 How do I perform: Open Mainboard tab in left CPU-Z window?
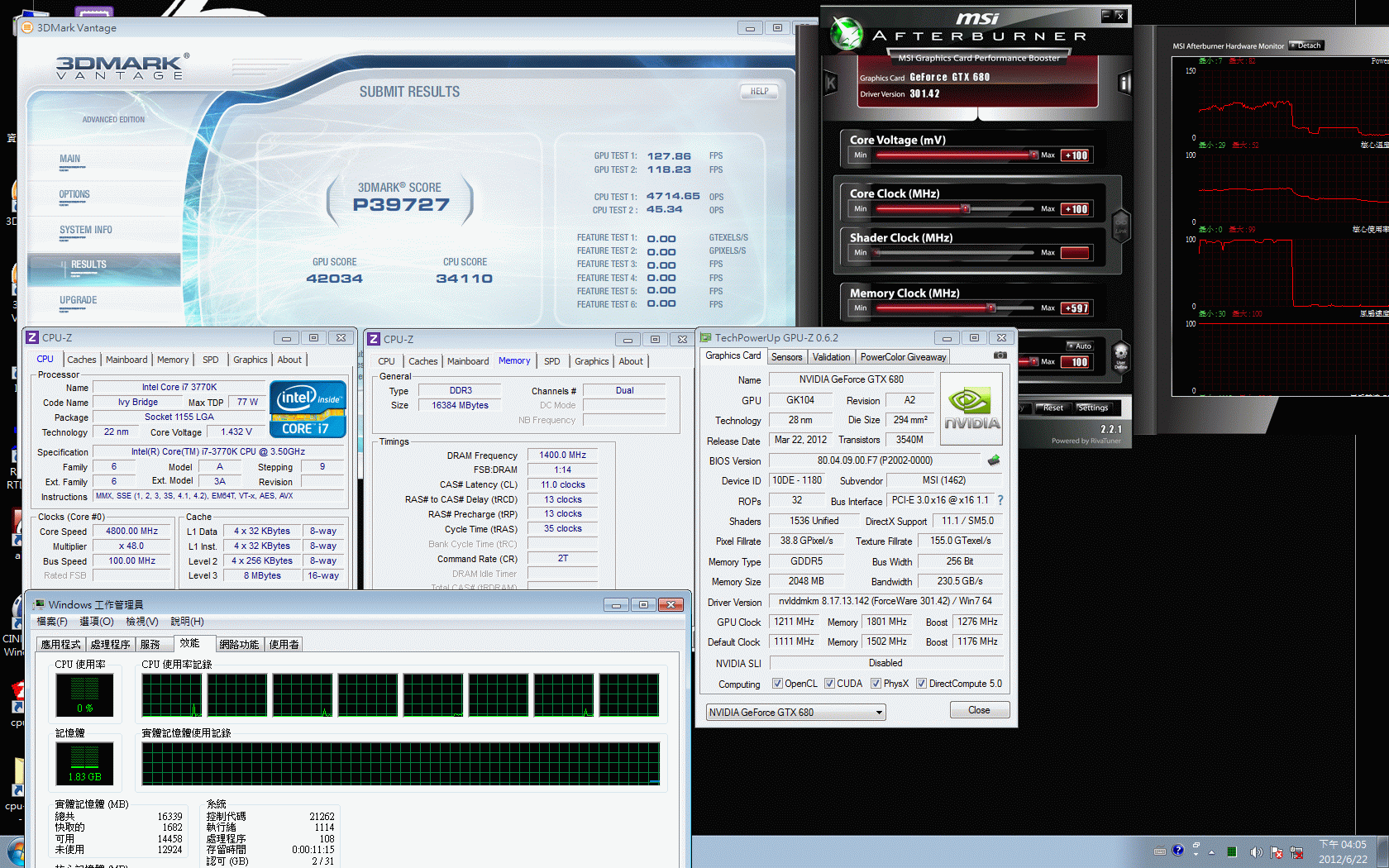click(126, 360)
